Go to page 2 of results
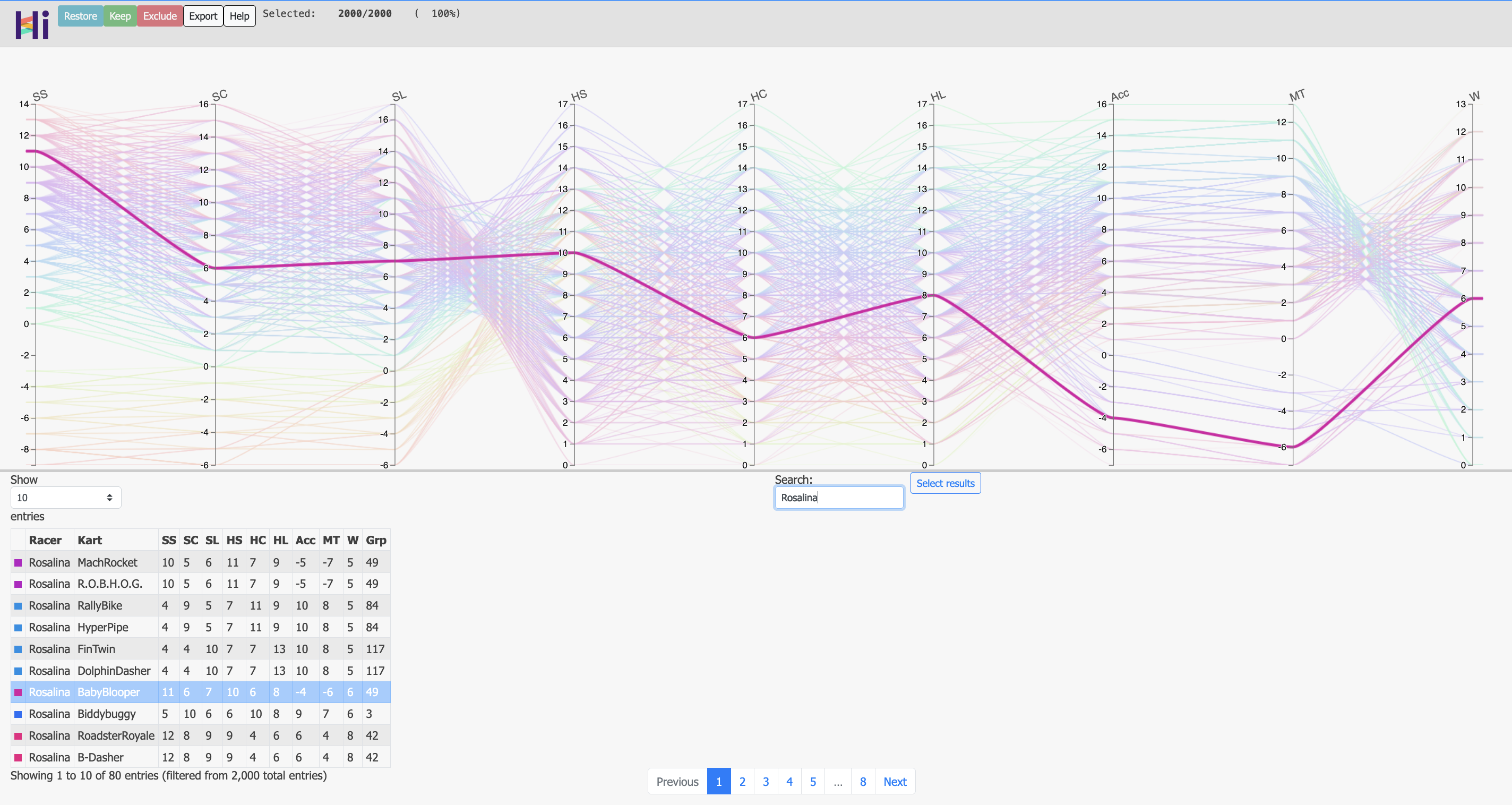Screen dimensions: 1512x805 click(742, 782)
